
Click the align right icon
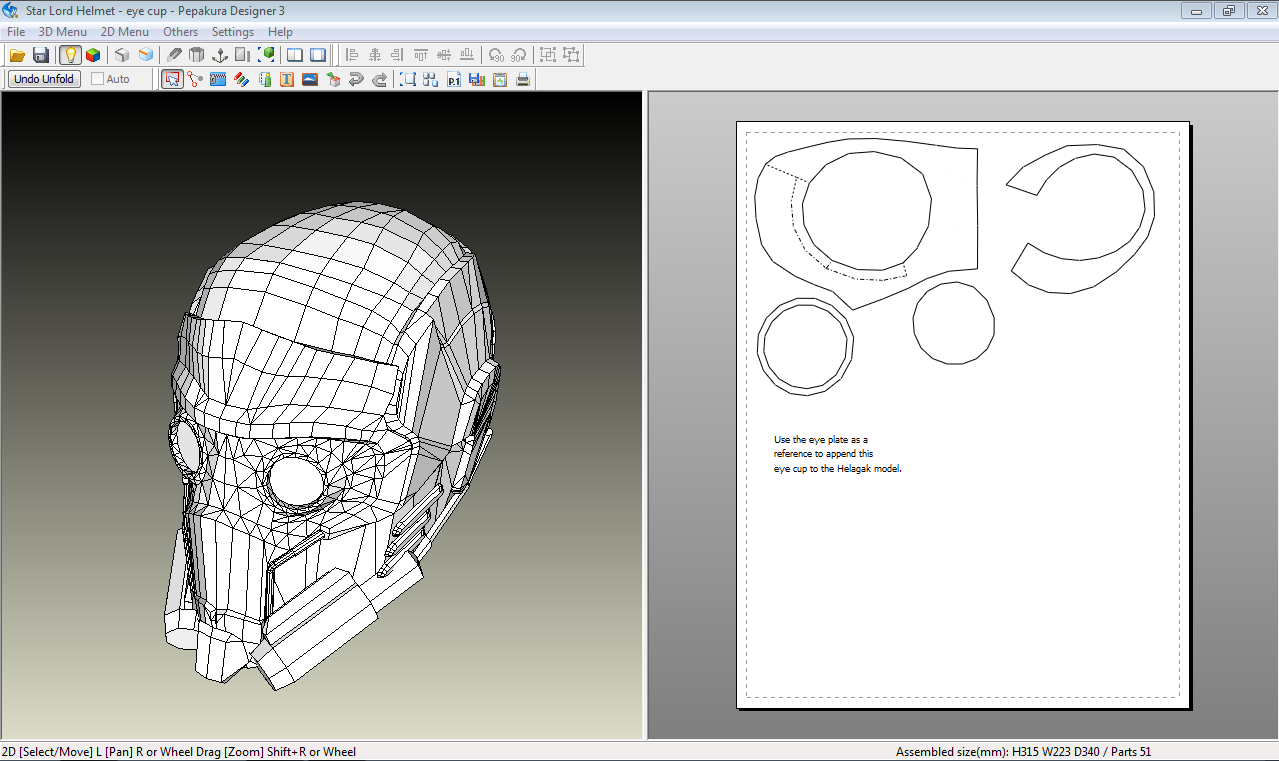pyautogui.click(x=397, y=55)
